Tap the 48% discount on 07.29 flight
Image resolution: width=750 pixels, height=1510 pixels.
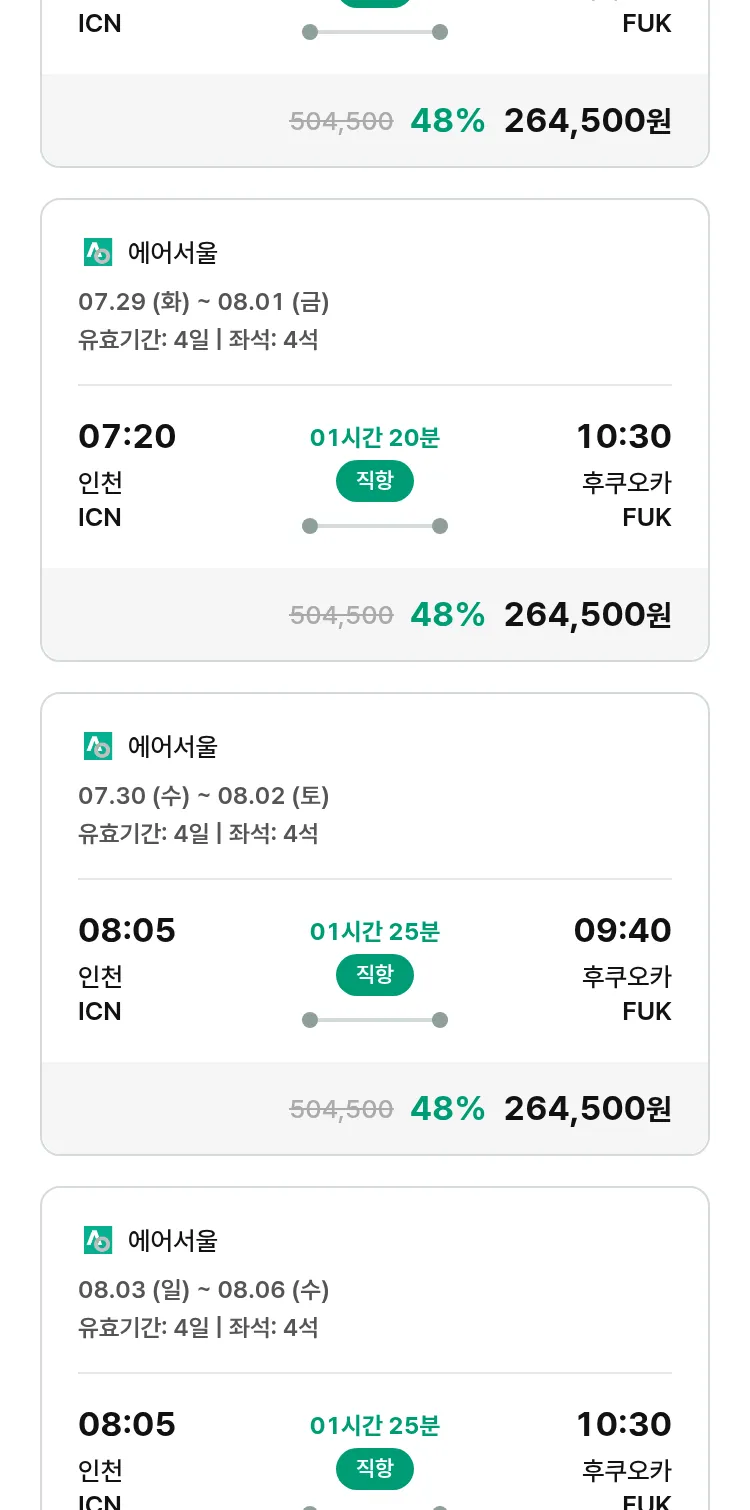(x=447, y=614)
